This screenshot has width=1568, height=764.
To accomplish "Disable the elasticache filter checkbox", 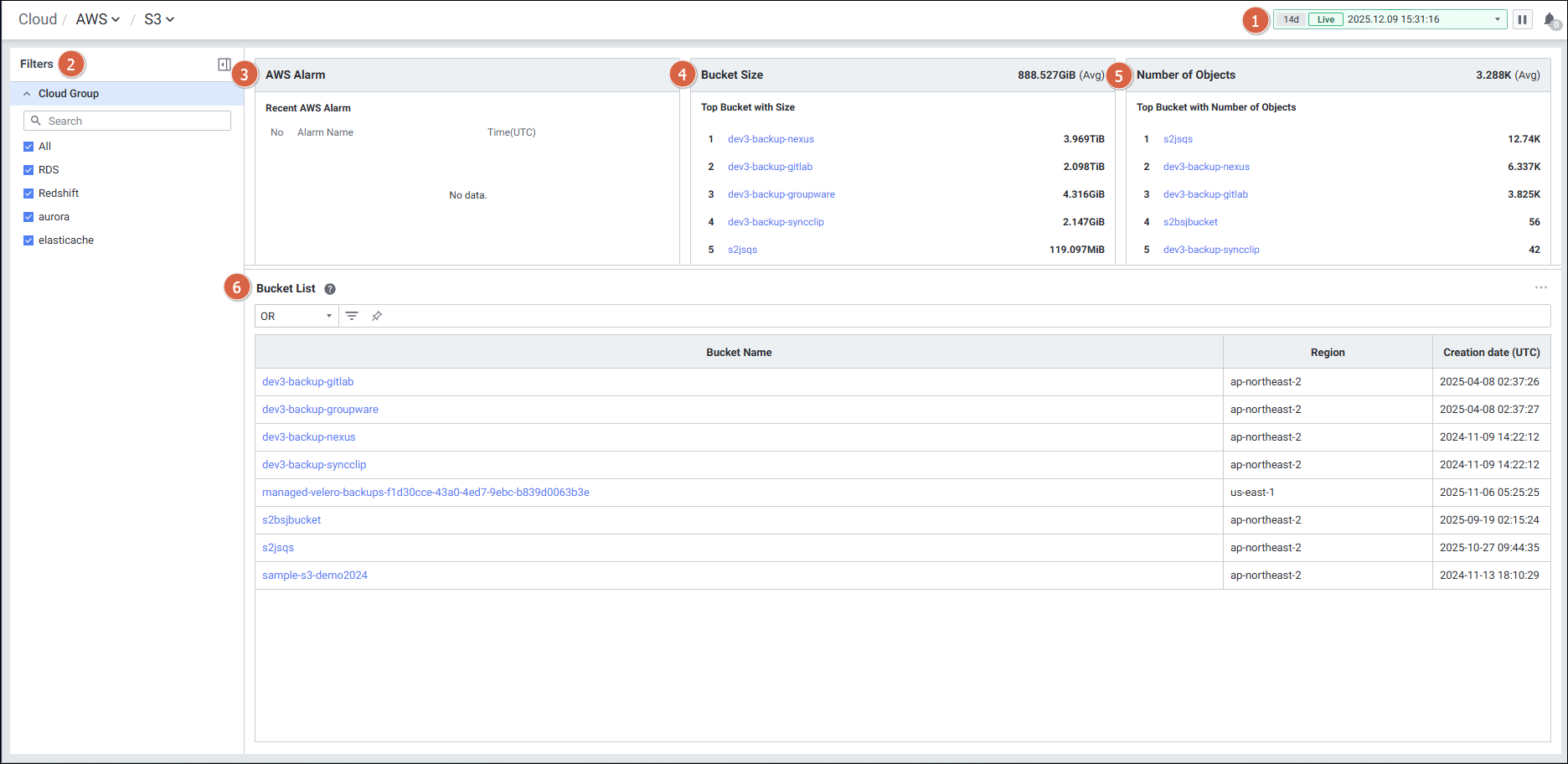I will [28, 240].
